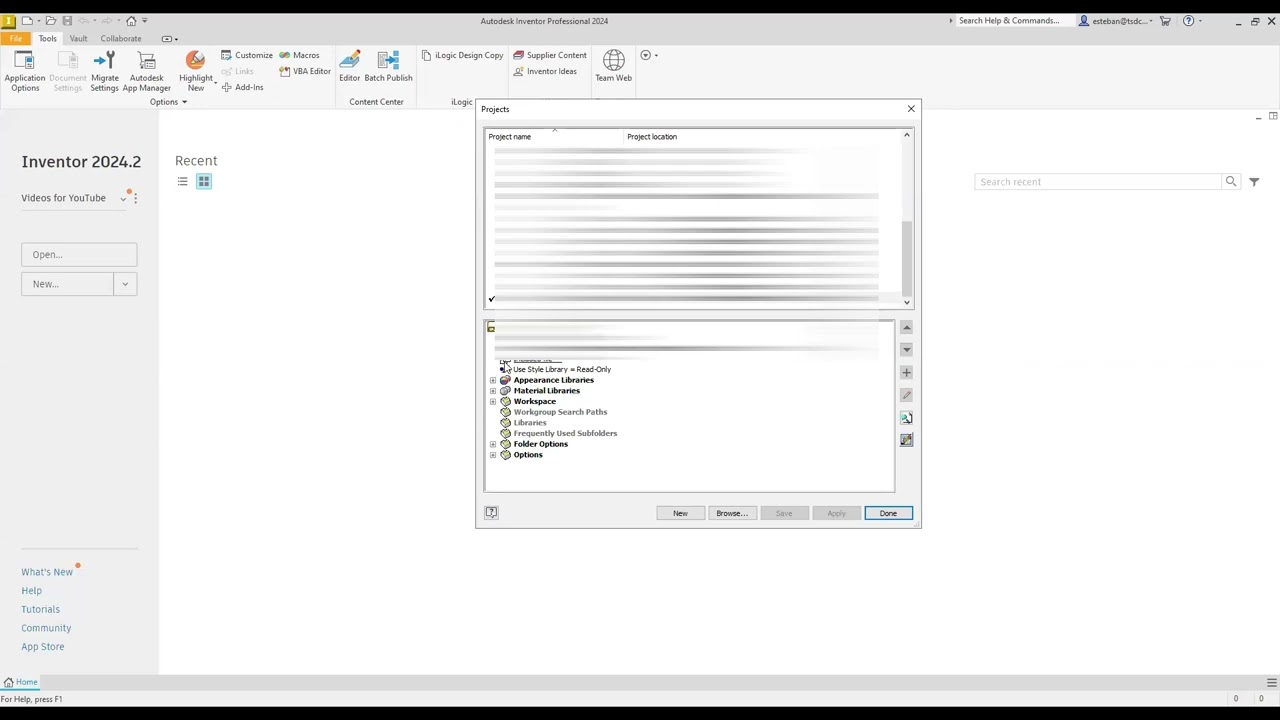Click the Home icon in quick access toolbar

pos(131,20)
